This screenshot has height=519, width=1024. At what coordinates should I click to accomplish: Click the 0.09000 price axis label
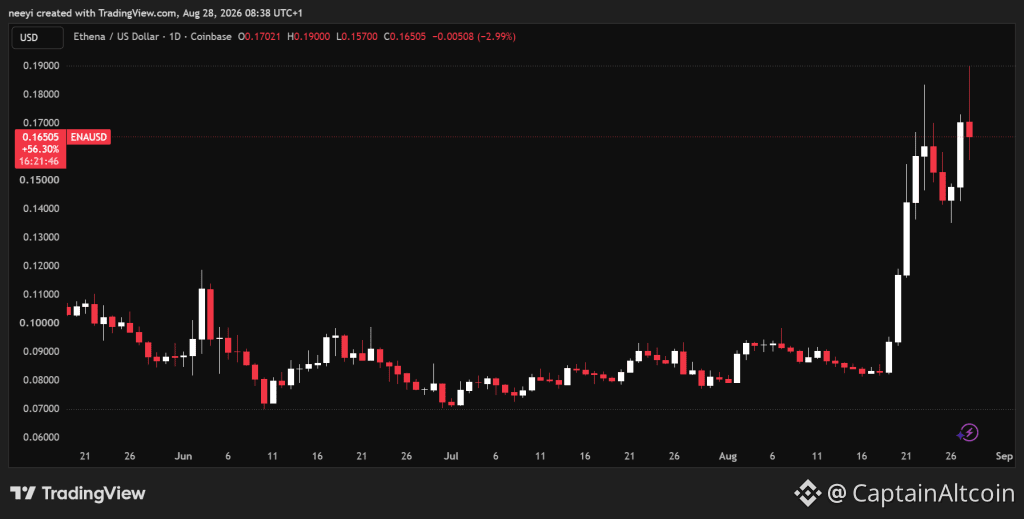pos(40,351)
